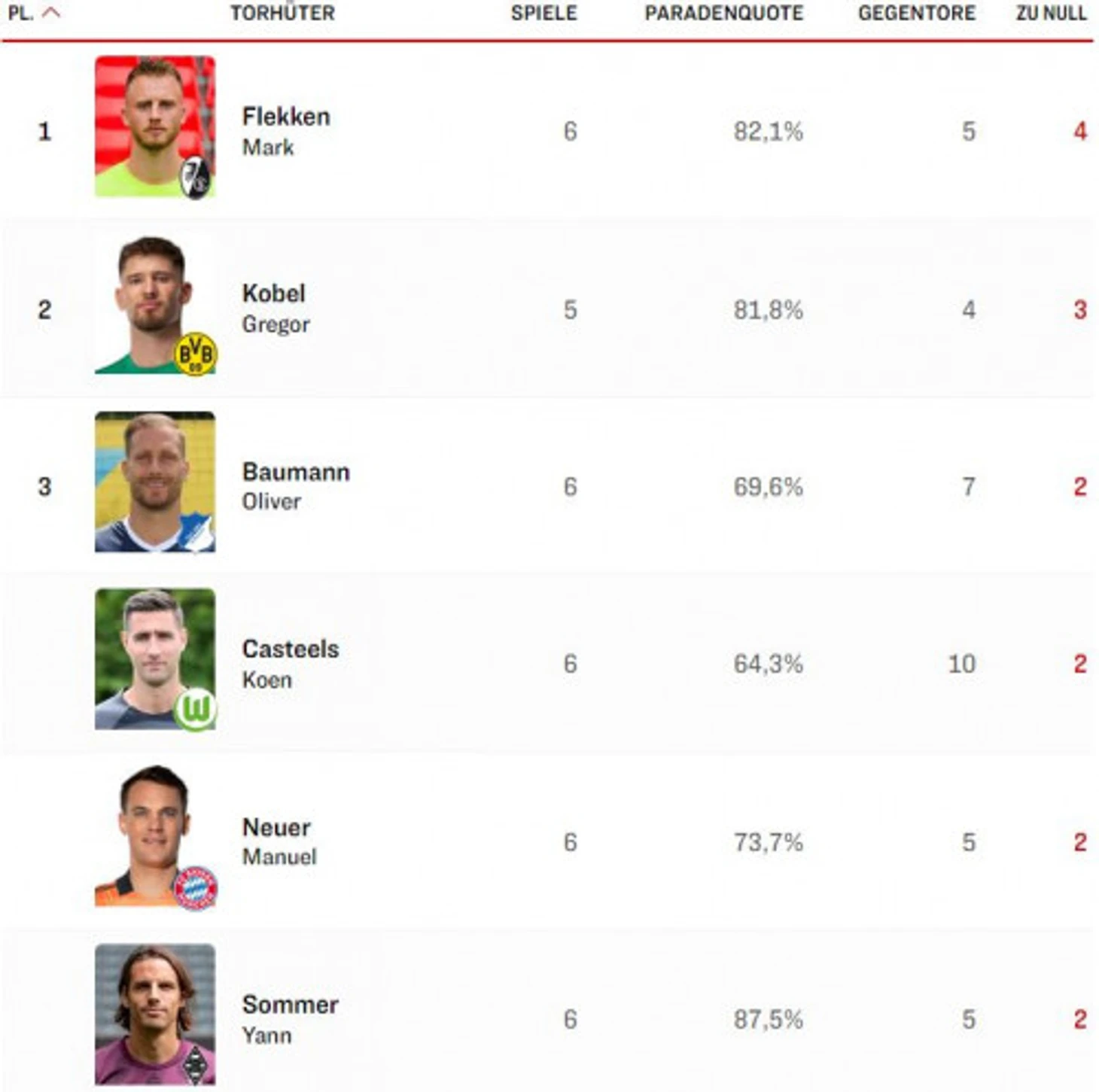Click the Baumann player name link

[x=296, y=472]
